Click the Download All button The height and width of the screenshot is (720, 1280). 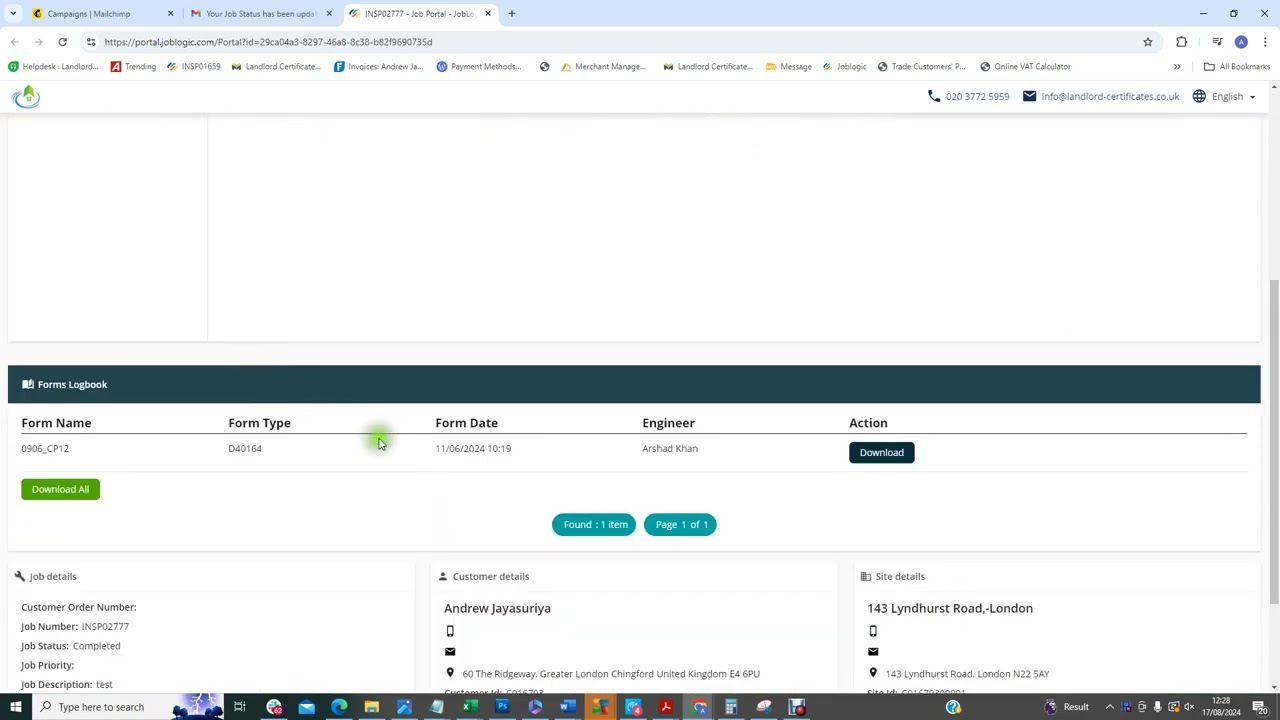click(60, 489)
